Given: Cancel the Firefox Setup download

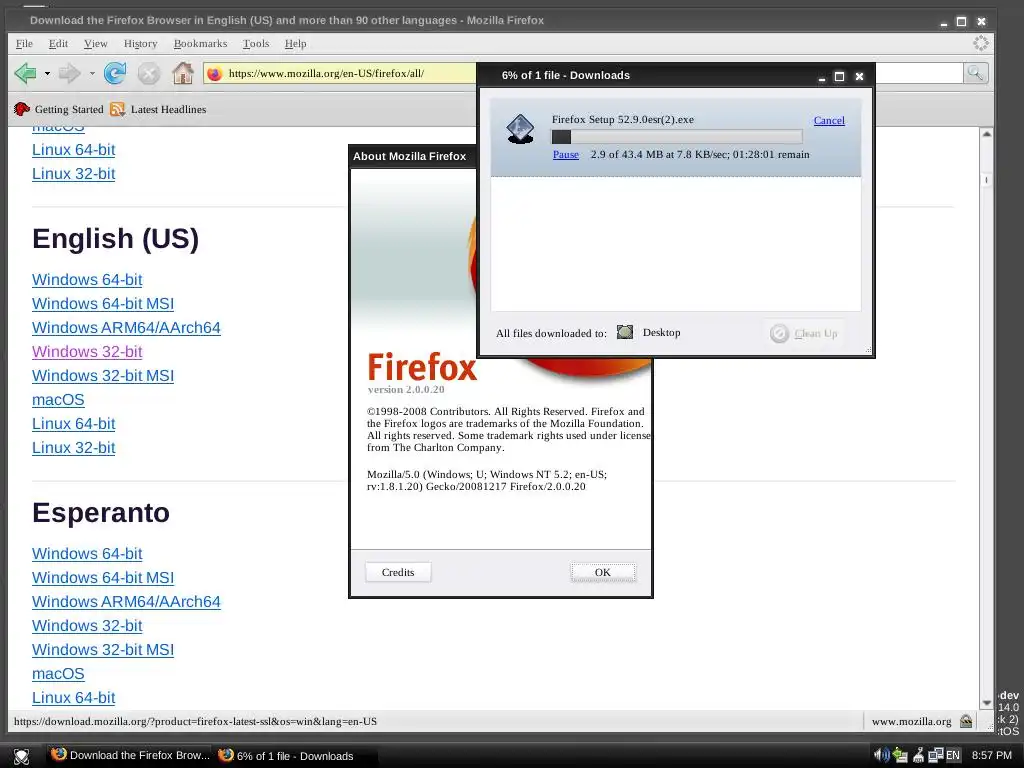Looking at the screenshot, I should click(829, 120).
